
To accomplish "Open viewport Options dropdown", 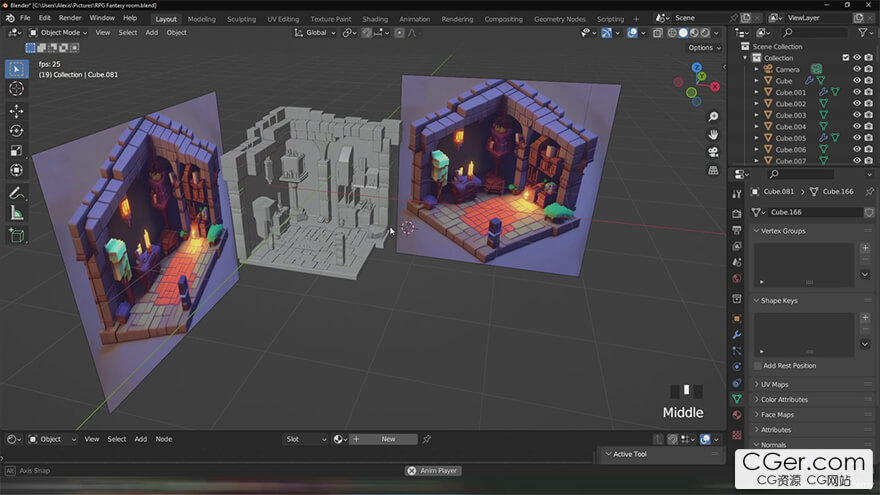I will (x=704, y=48).
